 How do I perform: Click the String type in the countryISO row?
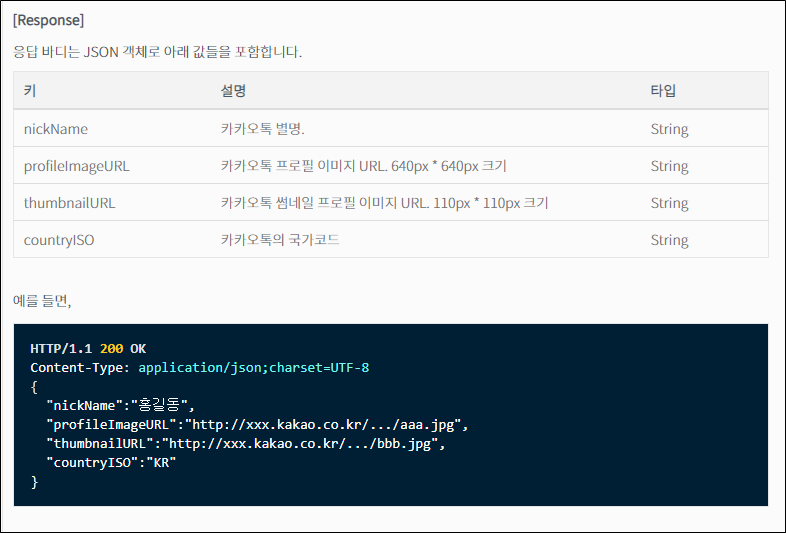tap(669, 240)
